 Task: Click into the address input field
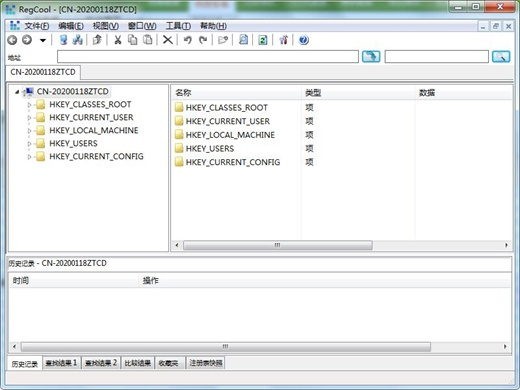pos(208,57)
